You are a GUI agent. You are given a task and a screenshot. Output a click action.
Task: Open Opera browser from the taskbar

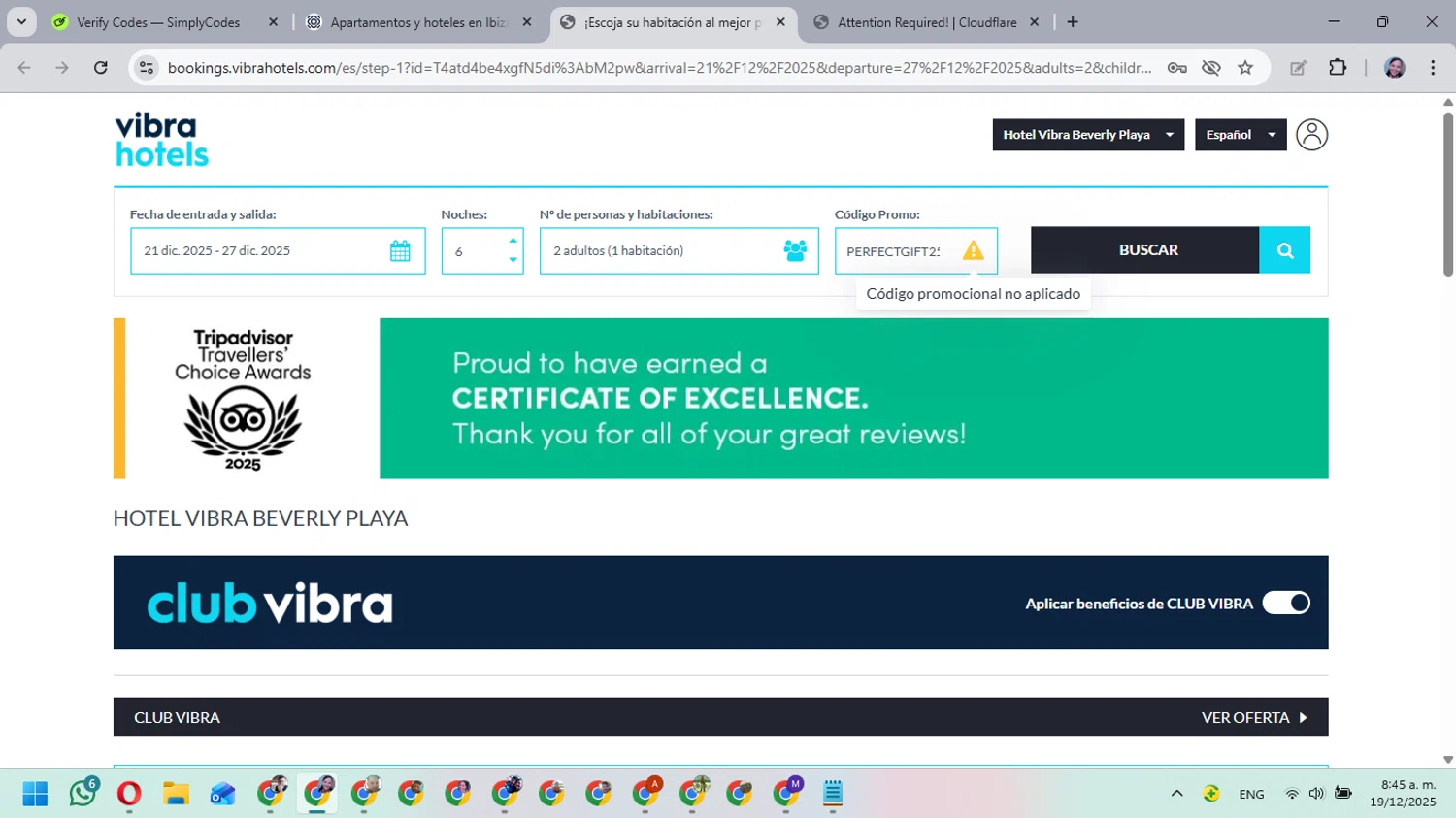tap(129, 794)
